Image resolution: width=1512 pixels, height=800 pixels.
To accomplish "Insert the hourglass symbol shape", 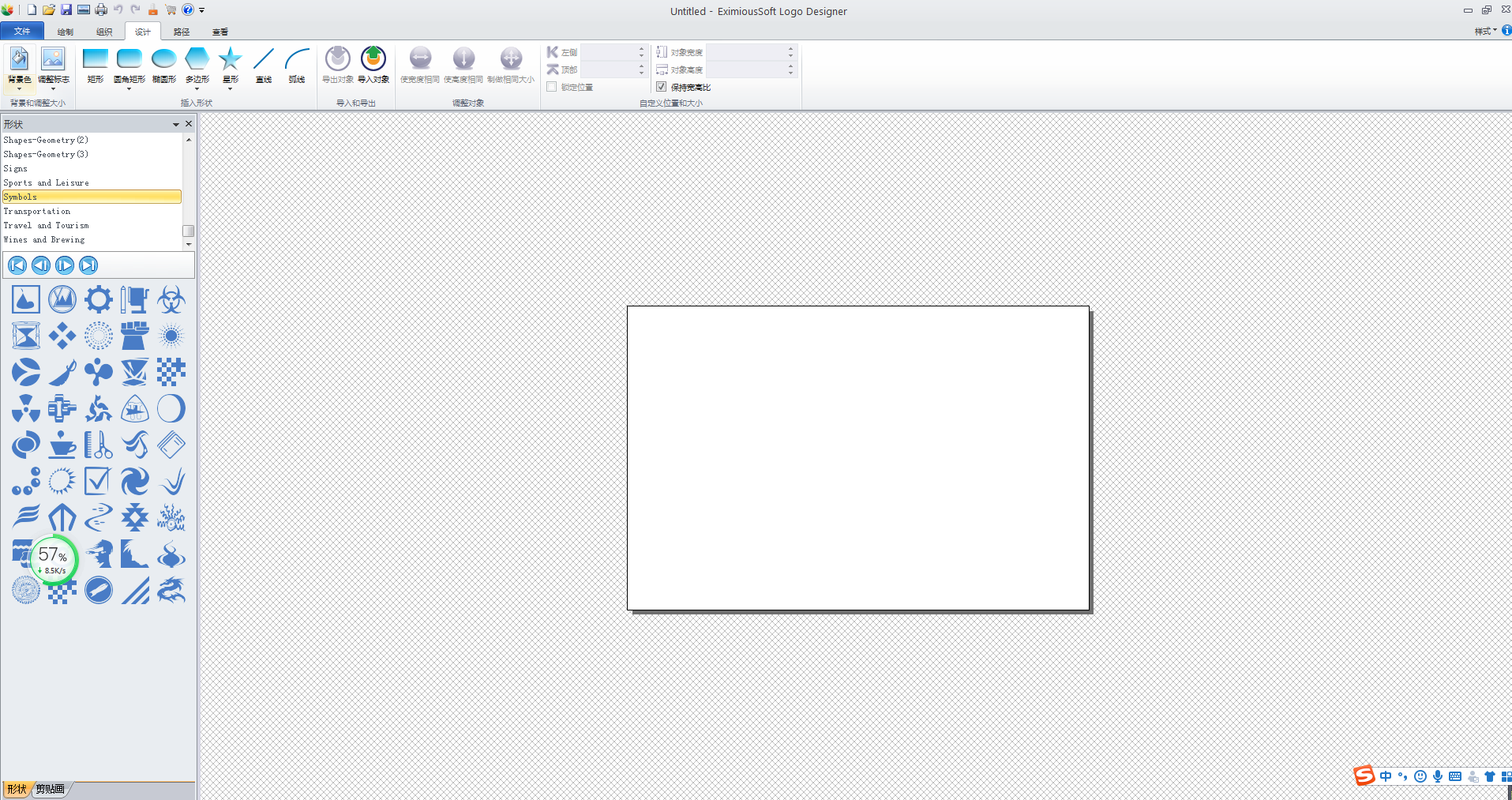I will [25, 336].
